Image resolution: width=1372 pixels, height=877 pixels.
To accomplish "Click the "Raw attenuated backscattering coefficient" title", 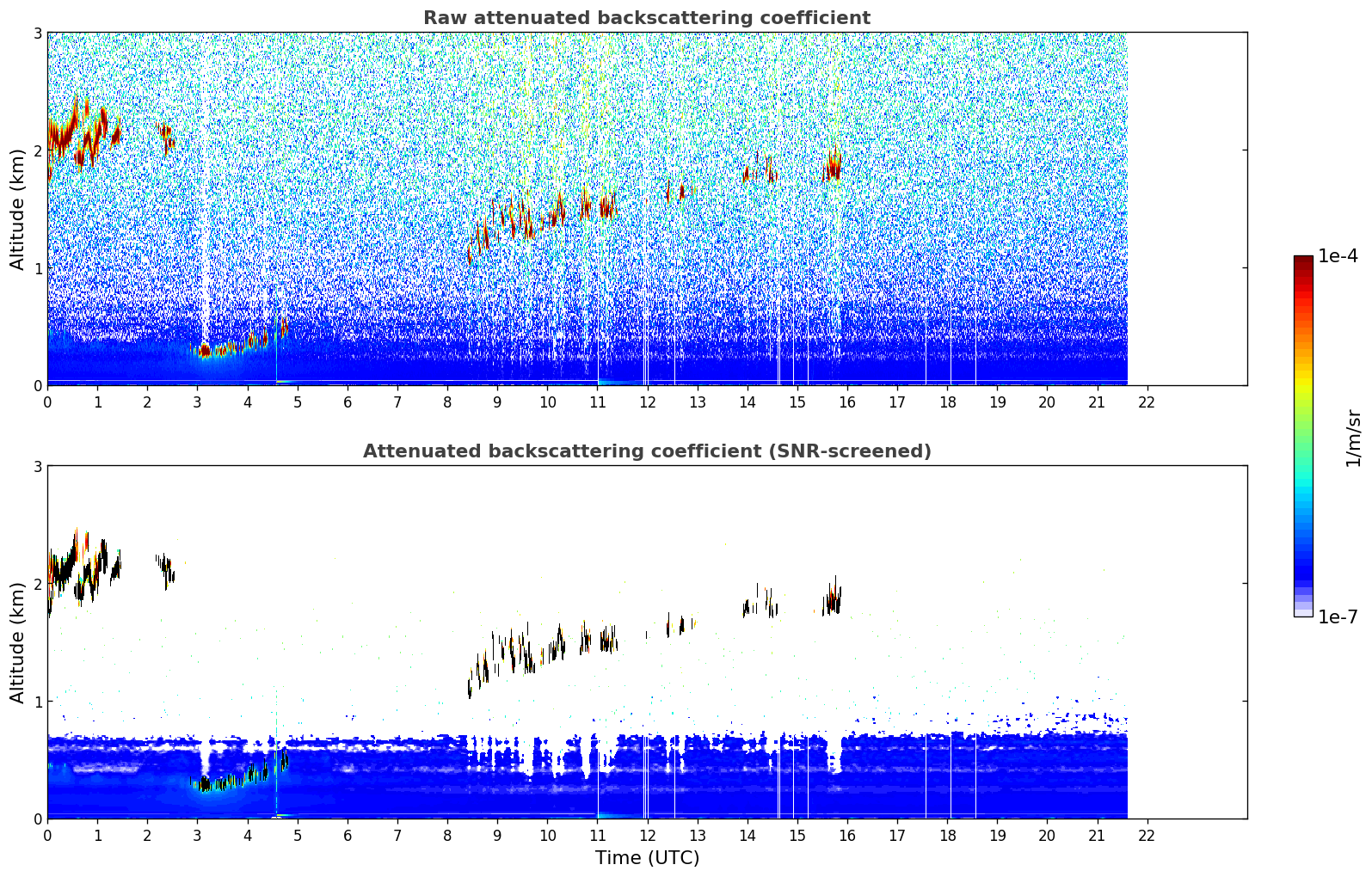I will 647,18.
